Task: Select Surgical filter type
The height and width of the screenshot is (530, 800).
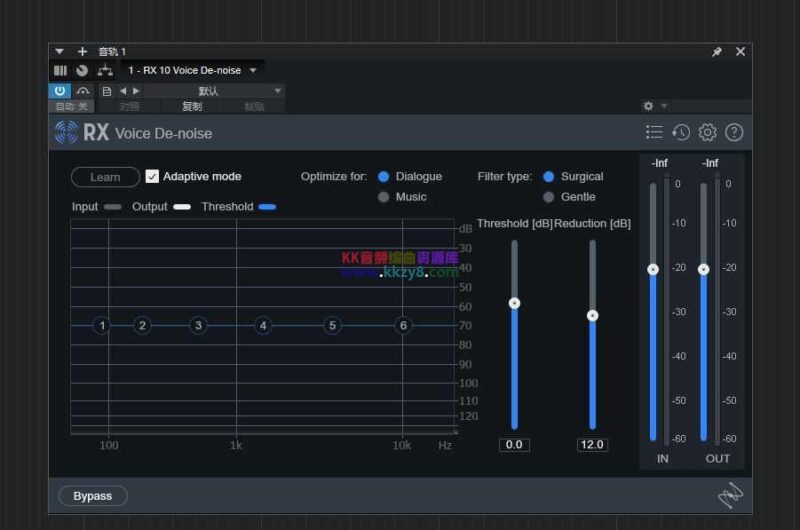Action: click(548, 176)
